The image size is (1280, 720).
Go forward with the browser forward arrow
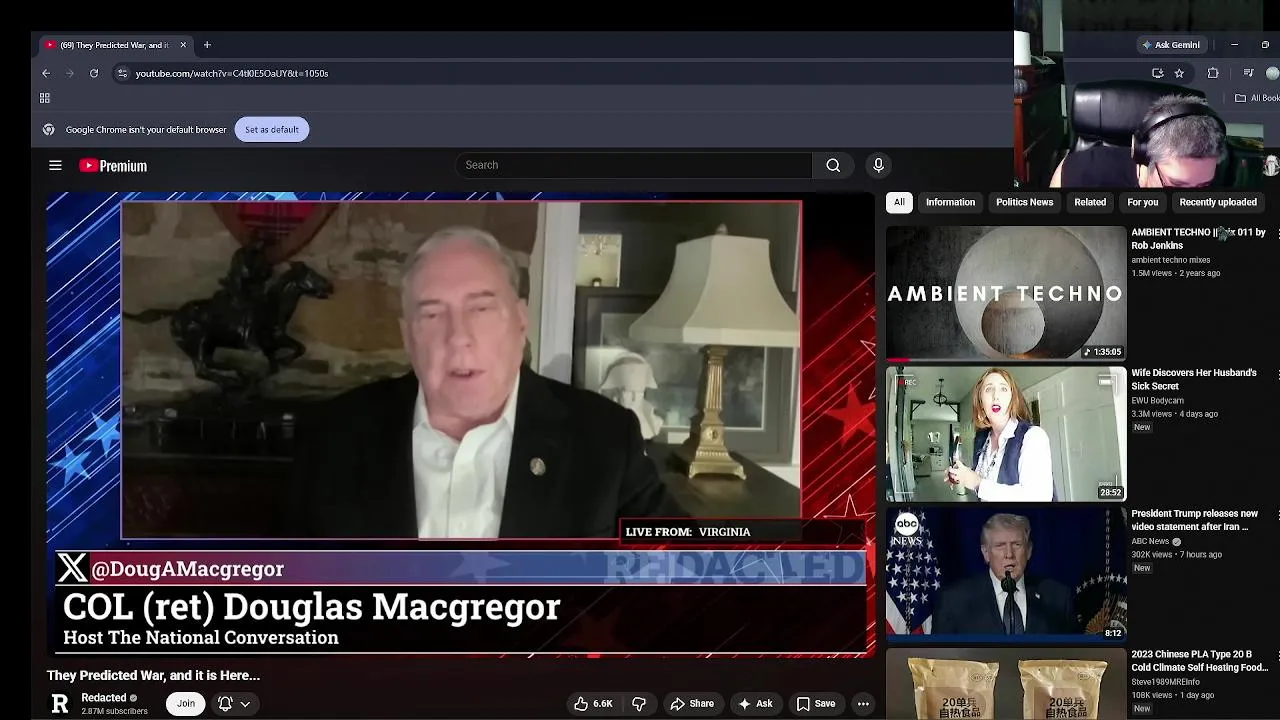[x=70, y=73]
